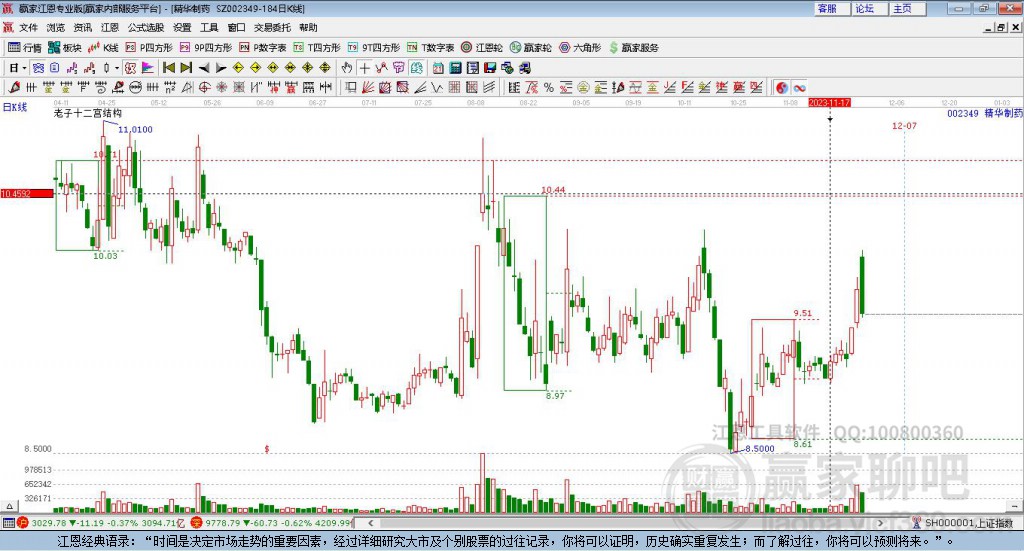Select the red pencil drawing tool

click(14, 87)
